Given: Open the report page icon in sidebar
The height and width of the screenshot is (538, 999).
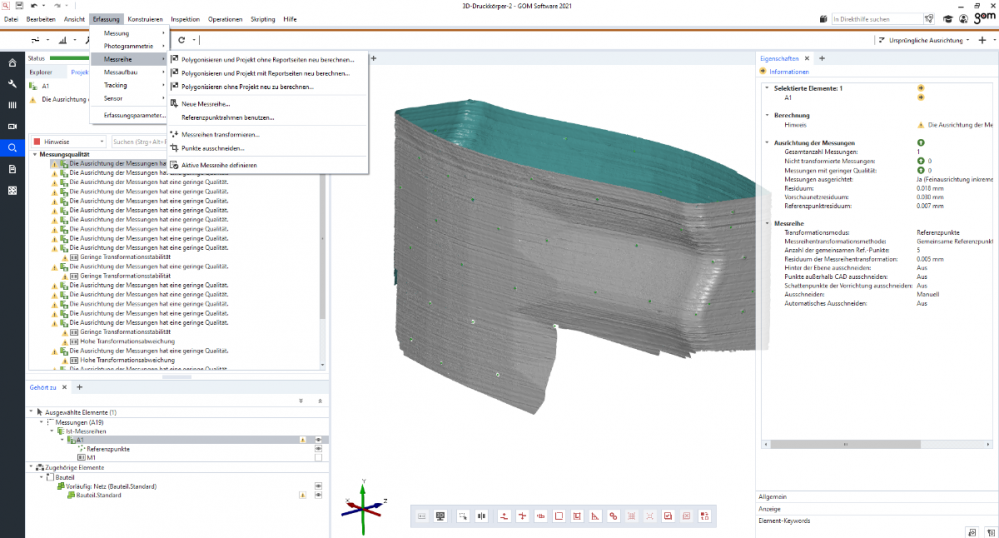Looking at the screenshot, I should [12, 169].
